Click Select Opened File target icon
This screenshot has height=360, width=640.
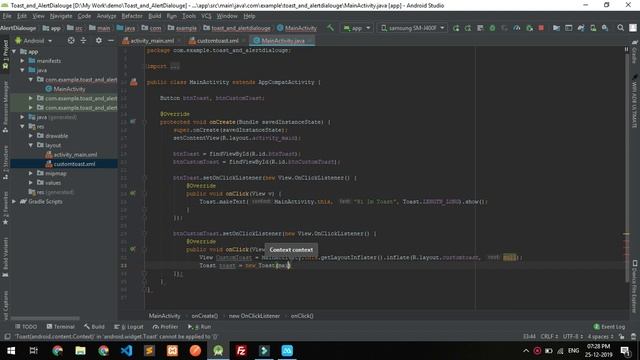[x=71, y=40]
